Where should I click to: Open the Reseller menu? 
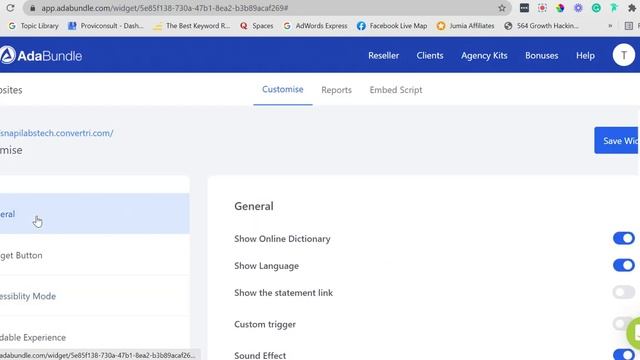coord(383,56)
